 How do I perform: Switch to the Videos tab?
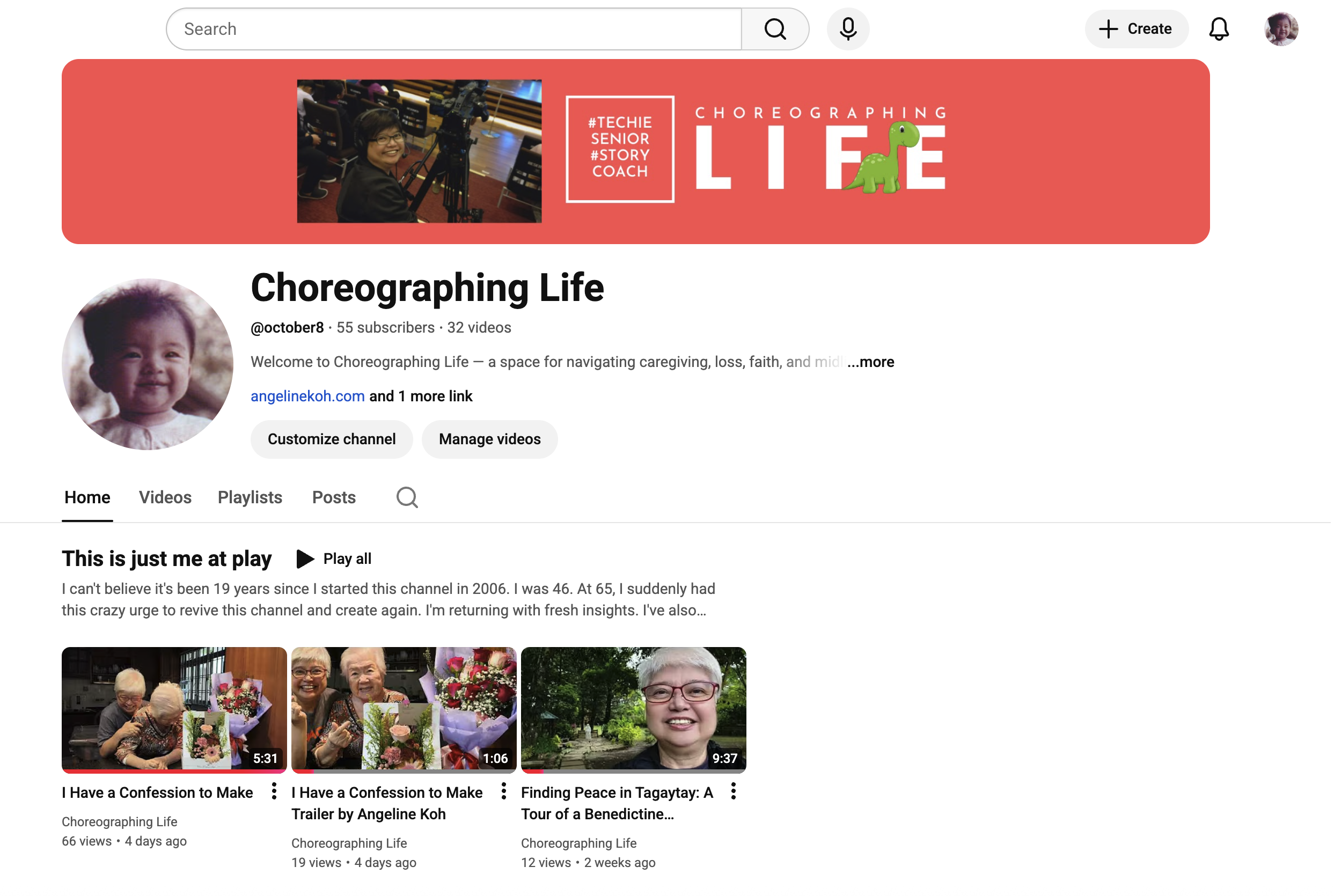point(166,498)
